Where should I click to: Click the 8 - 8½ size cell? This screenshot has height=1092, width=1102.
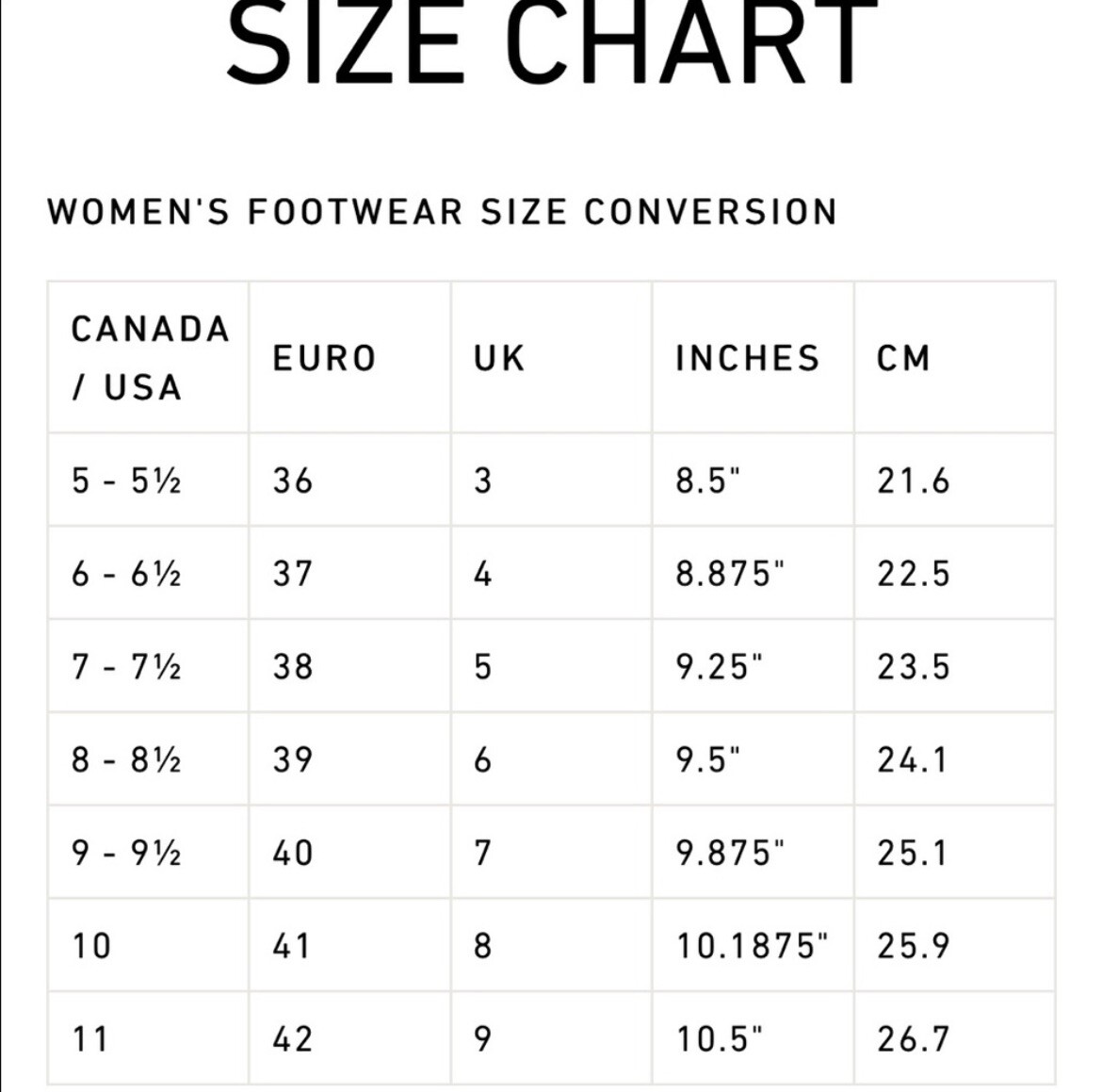click(x=149, y=759)
